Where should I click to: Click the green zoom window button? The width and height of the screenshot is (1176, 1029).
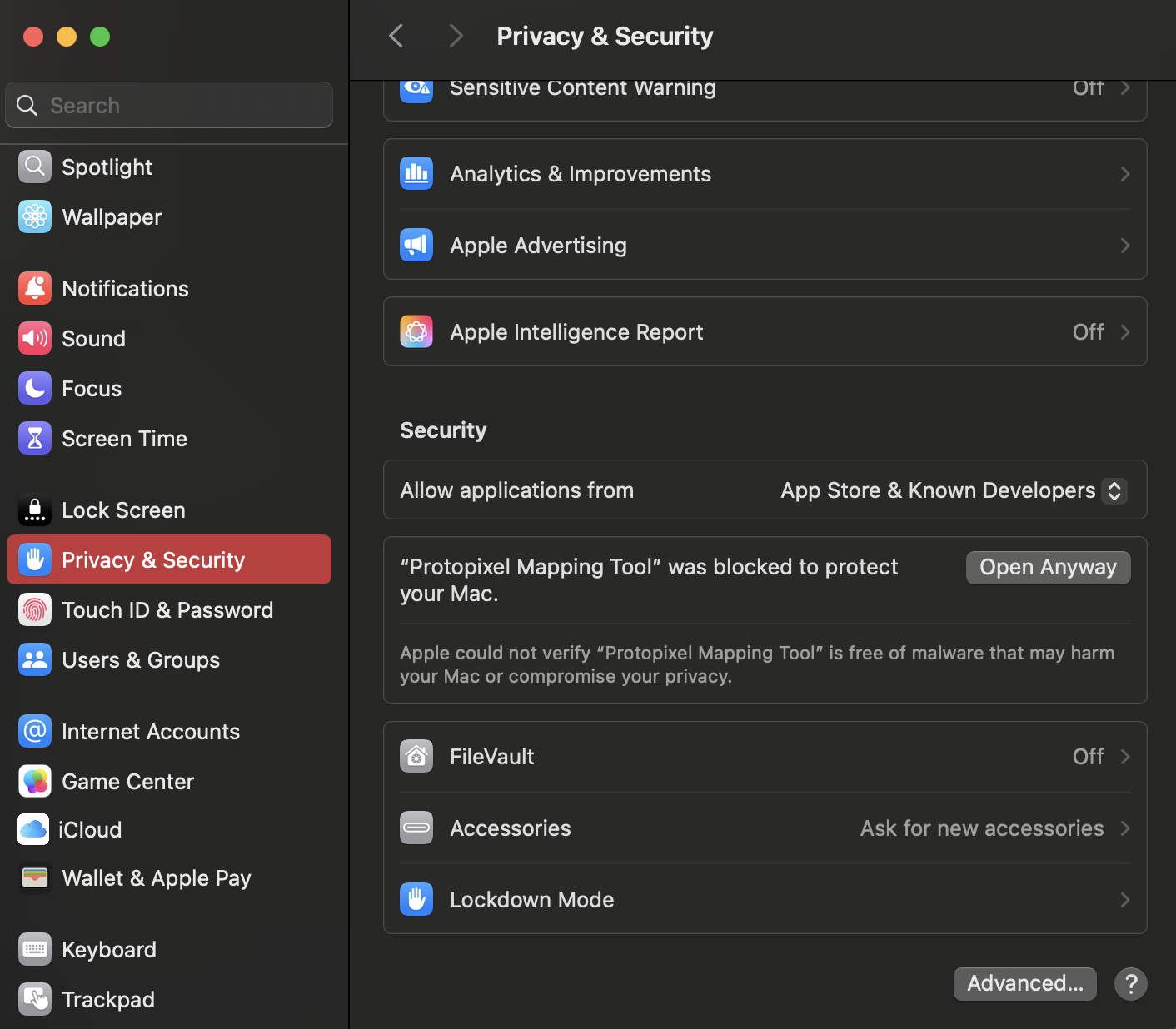pos(100,37)
